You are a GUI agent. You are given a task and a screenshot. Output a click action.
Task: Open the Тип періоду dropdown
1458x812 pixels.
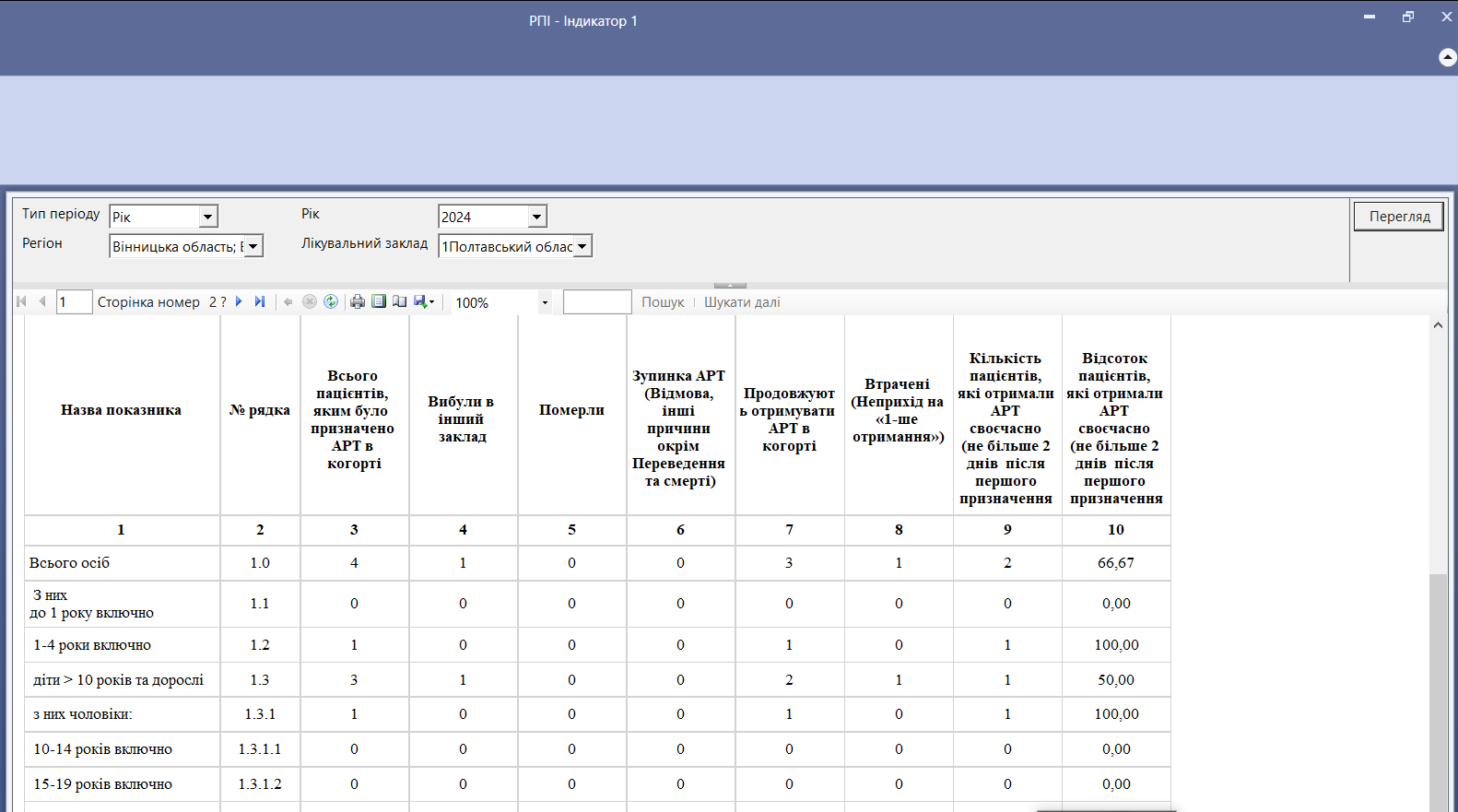pyautogui.click(x=208, y=217)
